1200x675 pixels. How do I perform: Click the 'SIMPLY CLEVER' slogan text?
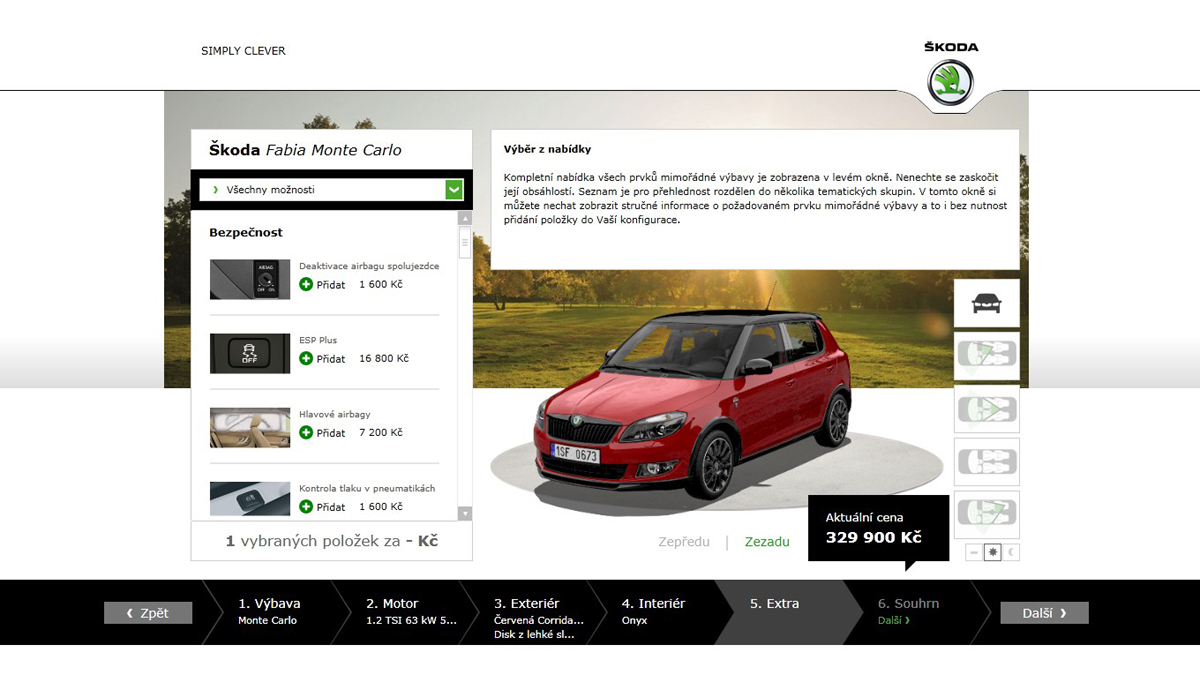(243, 51)
